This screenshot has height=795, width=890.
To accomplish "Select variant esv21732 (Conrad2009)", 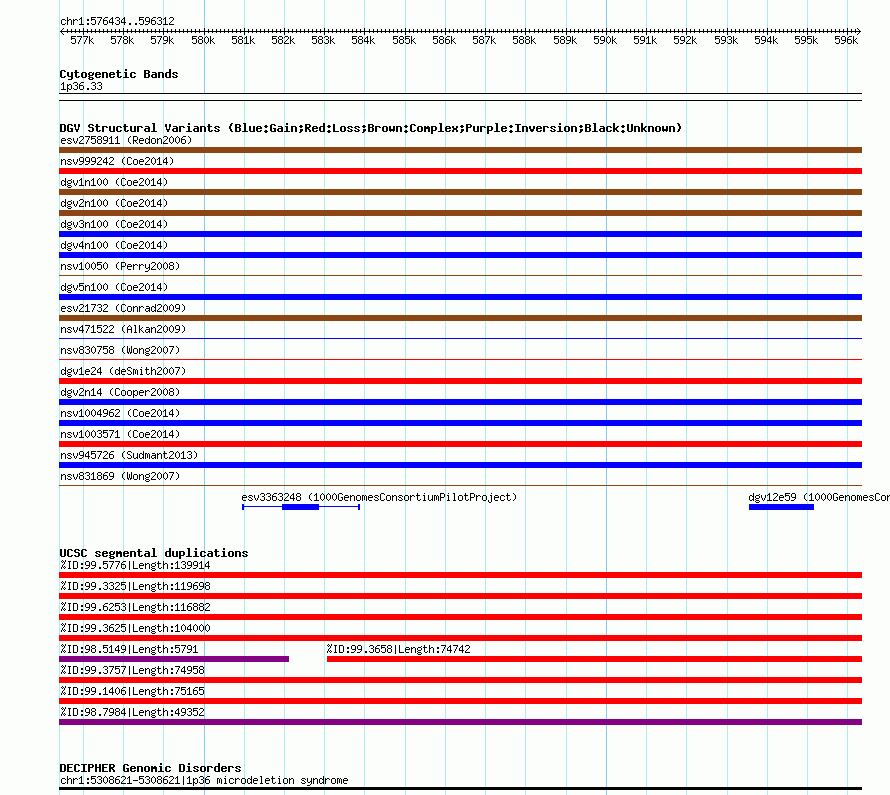I will pos(123,308).
